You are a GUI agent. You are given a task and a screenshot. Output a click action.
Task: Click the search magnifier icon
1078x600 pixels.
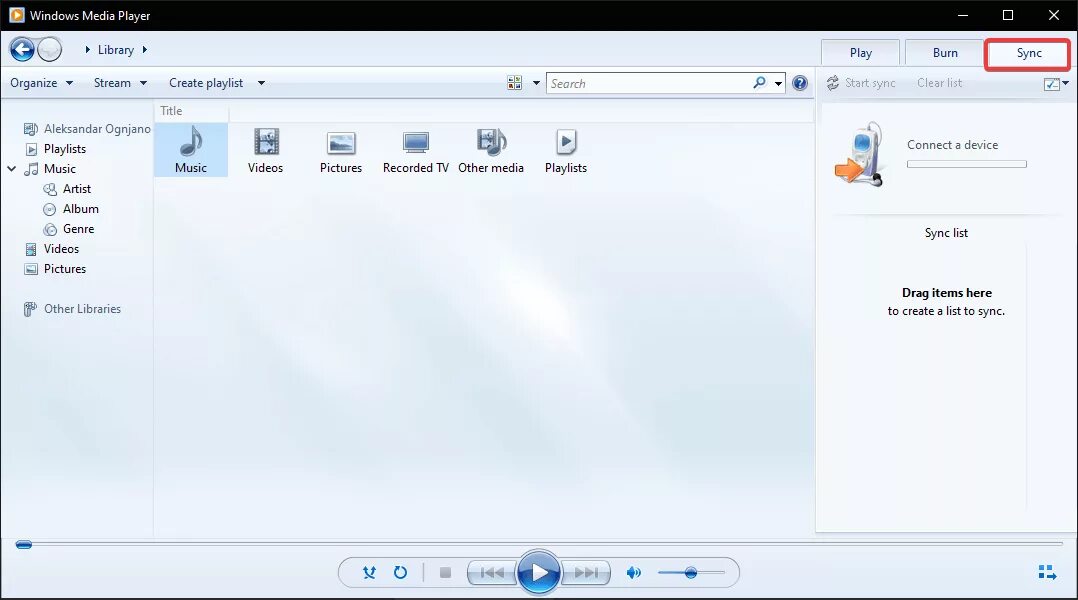759,82
